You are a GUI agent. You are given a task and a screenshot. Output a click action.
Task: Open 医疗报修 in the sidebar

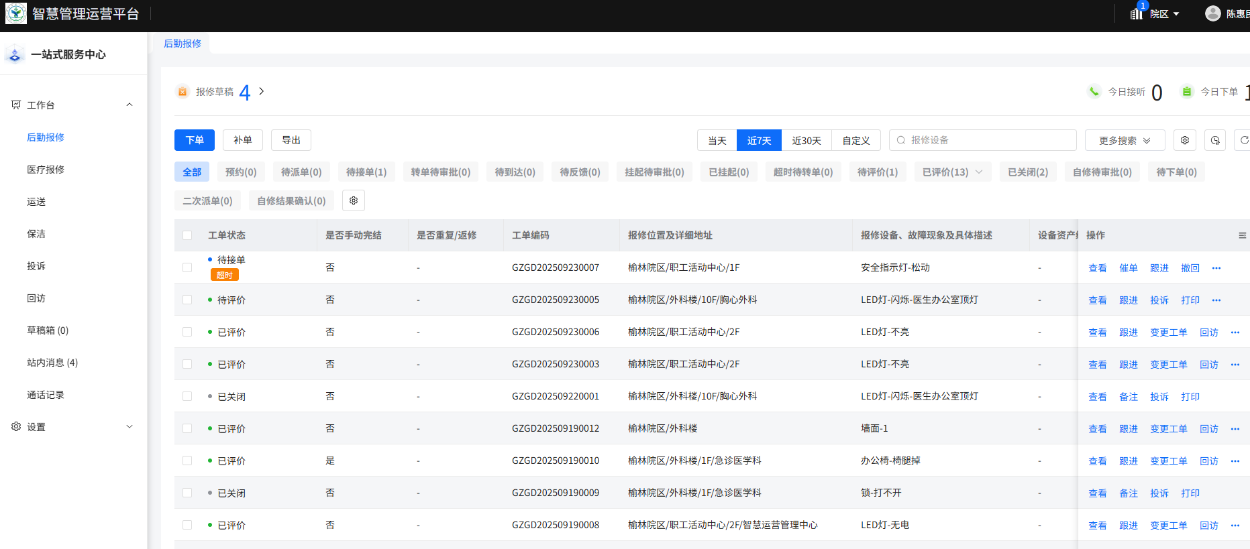click(x=46, y=170)
